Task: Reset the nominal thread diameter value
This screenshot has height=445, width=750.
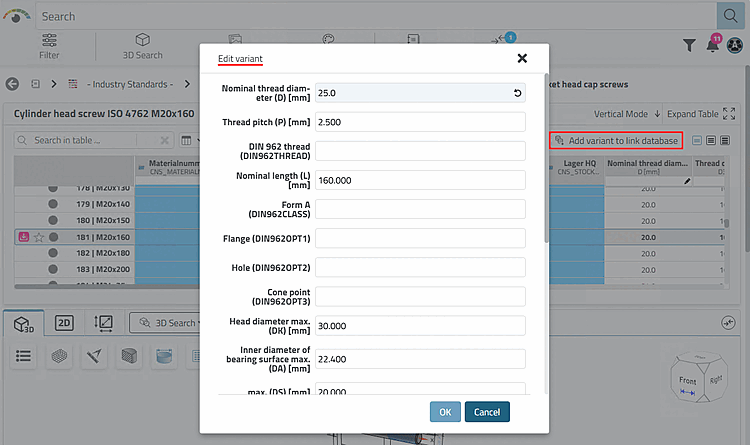Action: [517, 93]
